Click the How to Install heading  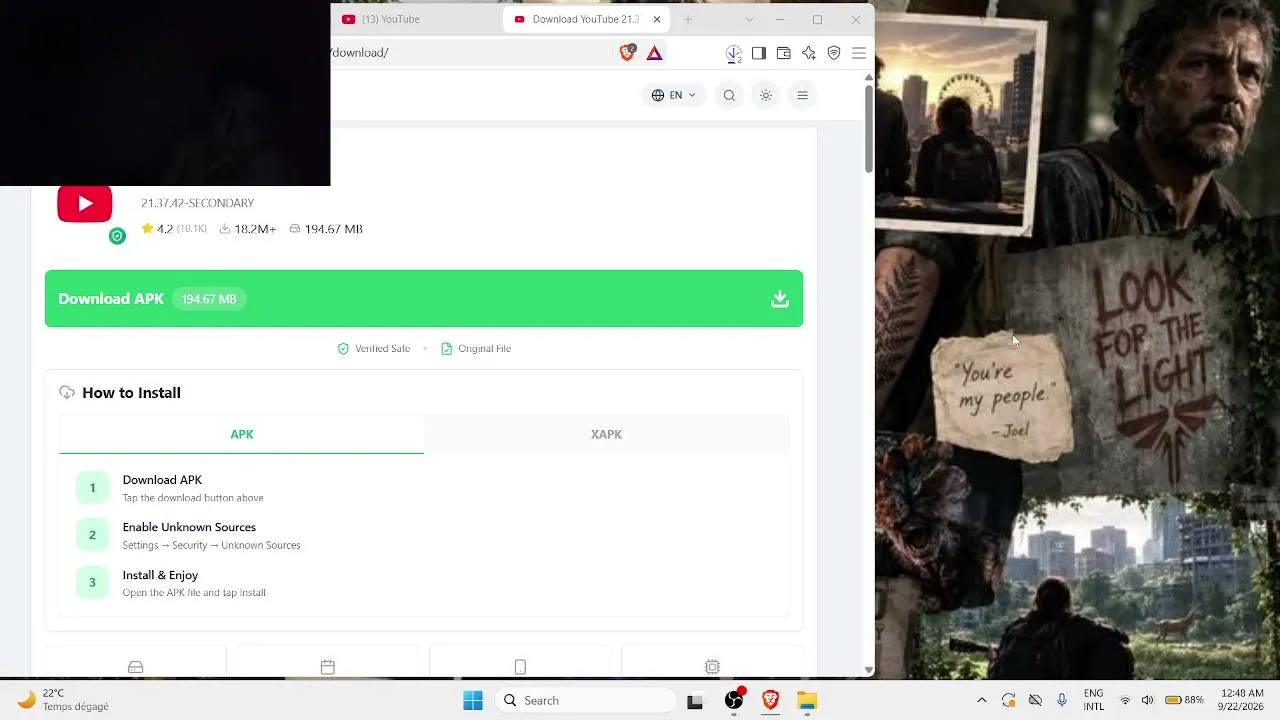[131, 393]
